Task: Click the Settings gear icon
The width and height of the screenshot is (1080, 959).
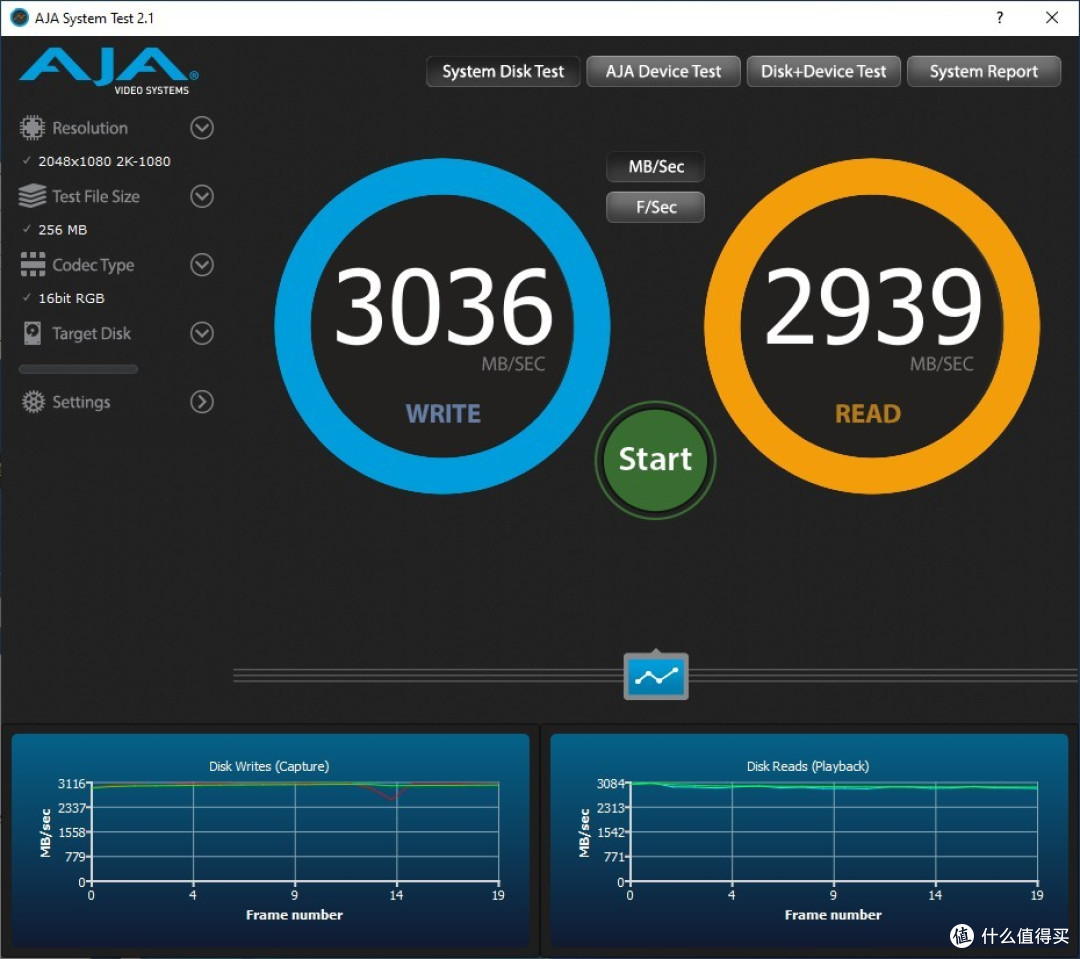Action: pos(32,402)
